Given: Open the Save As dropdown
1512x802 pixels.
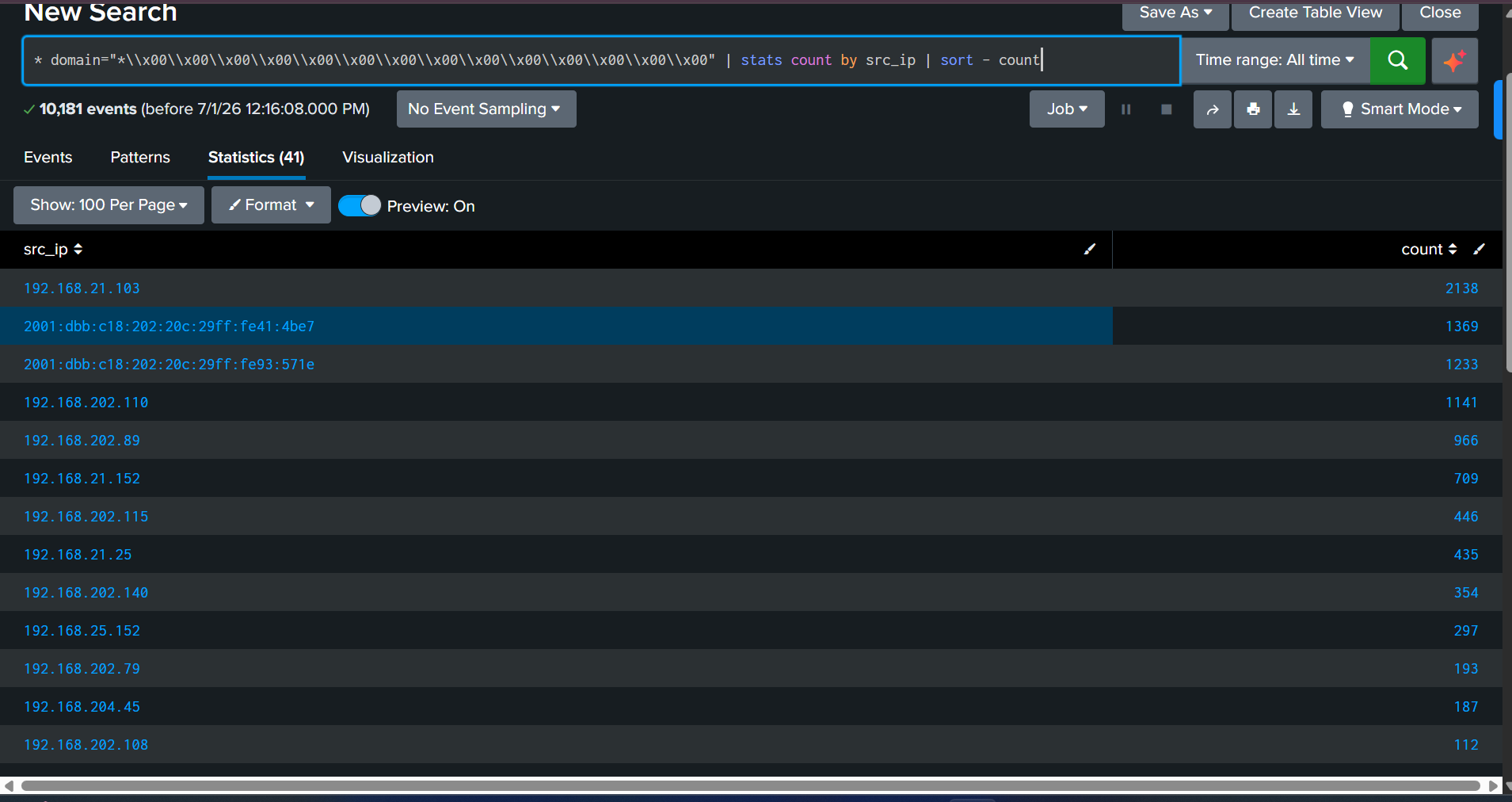Looking at the screenshot, I should click(x=1175, y=13).
